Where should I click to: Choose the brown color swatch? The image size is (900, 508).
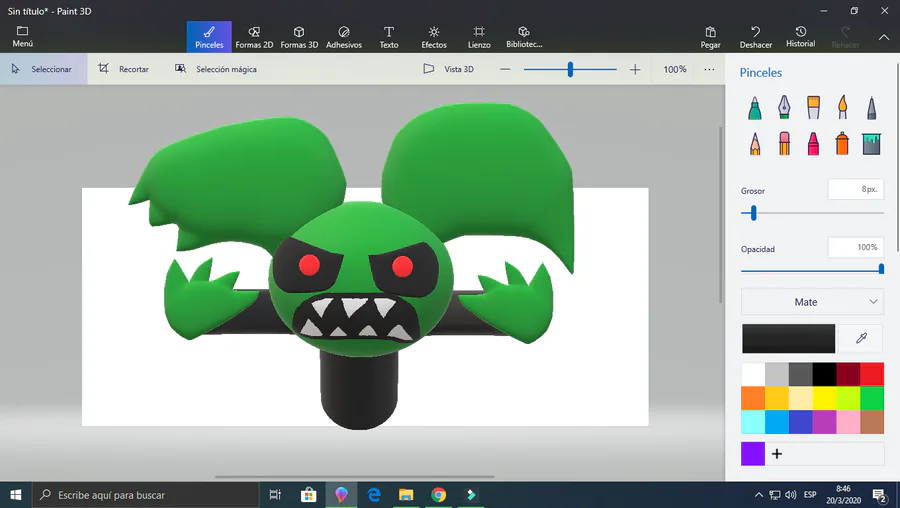tap(872, 422)
